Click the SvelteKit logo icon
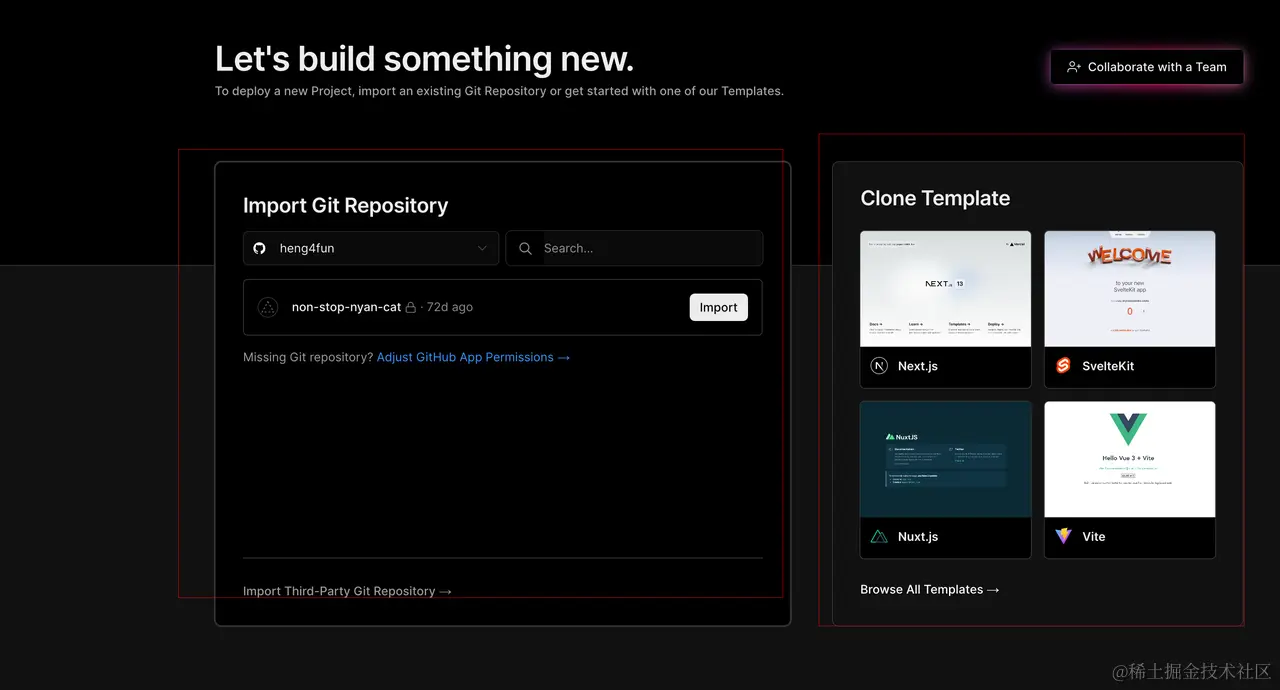This screenshot has height=690, width=1280. click(x=1063, y=366)
